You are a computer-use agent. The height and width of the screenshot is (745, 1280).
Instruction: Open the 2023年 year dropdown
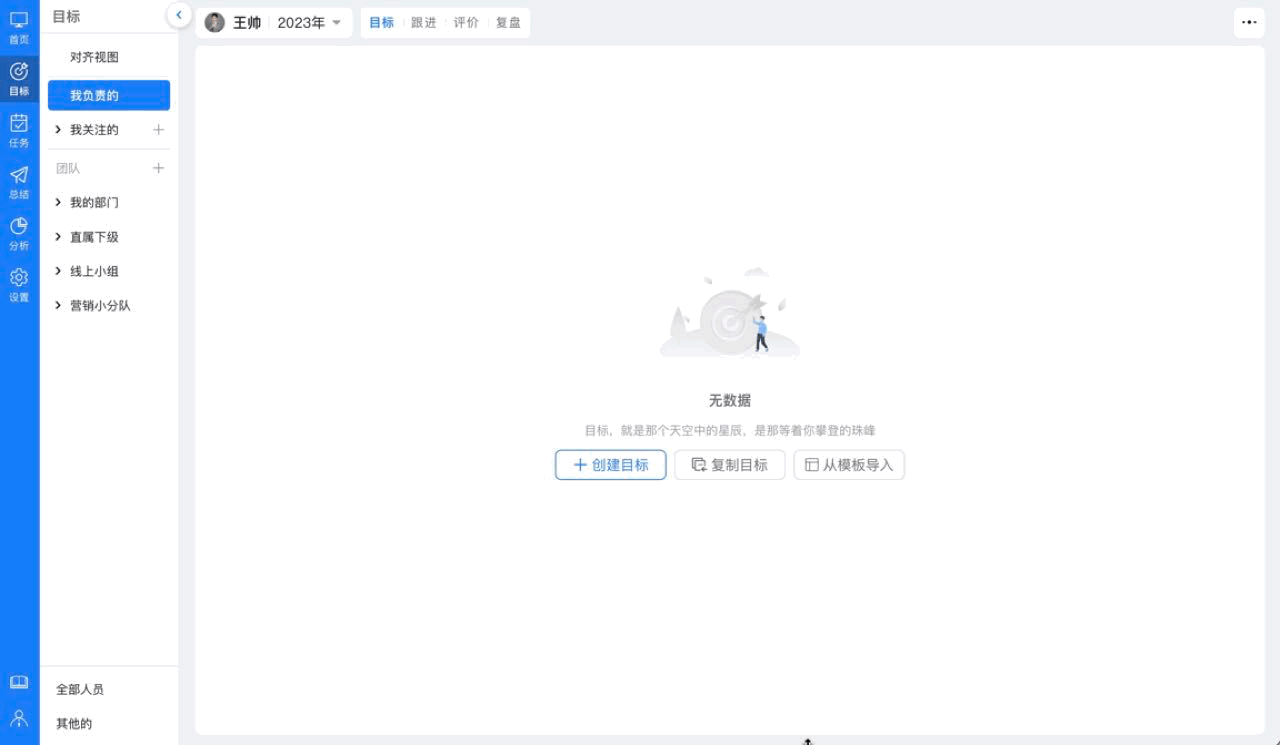(x=309, y=23)
